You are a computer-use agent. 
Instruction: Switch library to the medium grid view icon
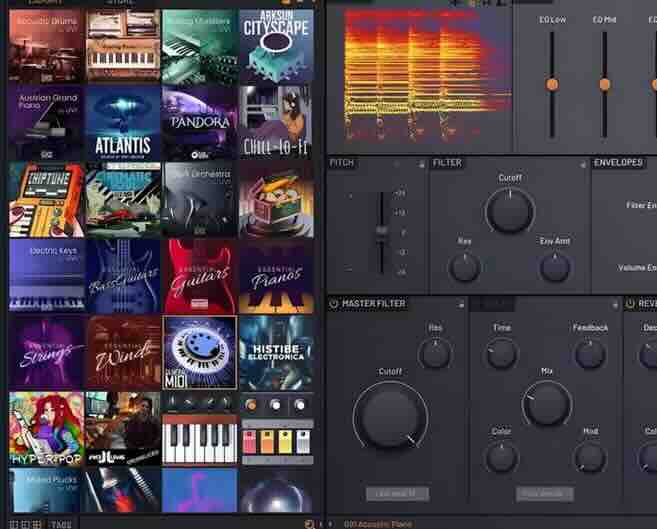tap(25, 524)
